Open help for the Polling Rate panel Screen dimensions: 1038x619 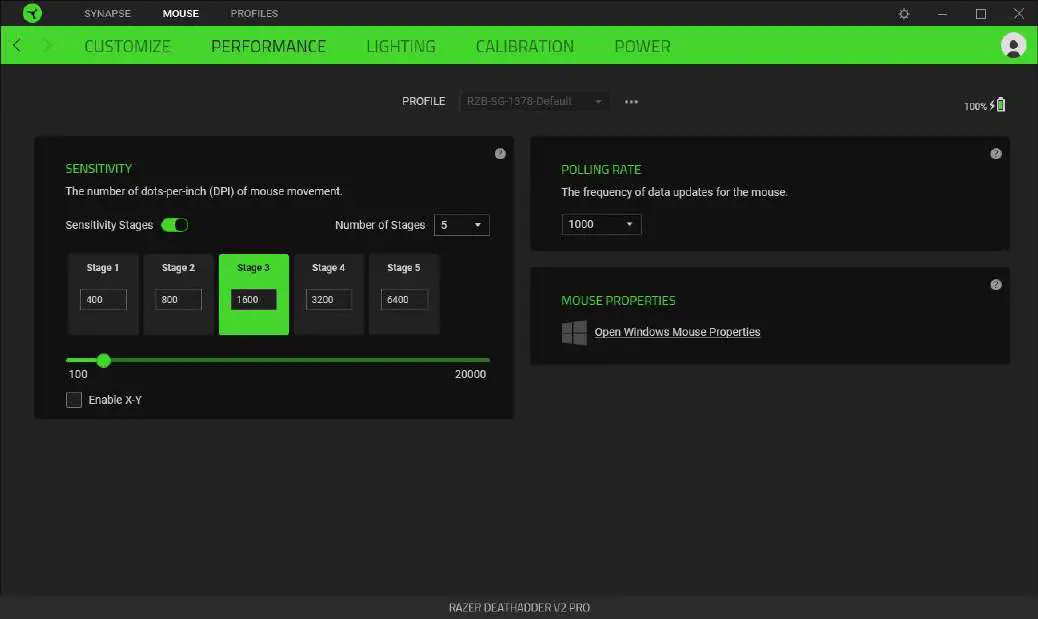click(996, 153)
